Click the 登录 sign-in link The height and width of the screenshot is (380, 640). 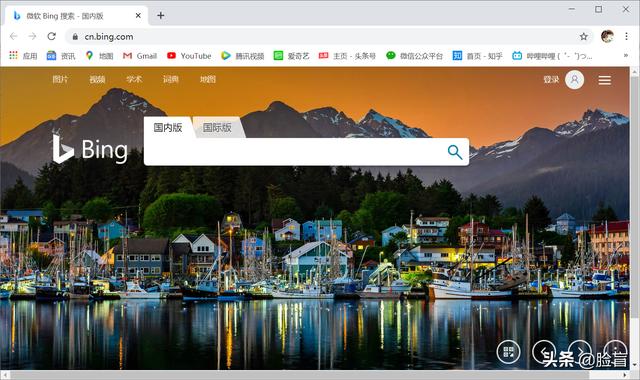coord(551,79)
